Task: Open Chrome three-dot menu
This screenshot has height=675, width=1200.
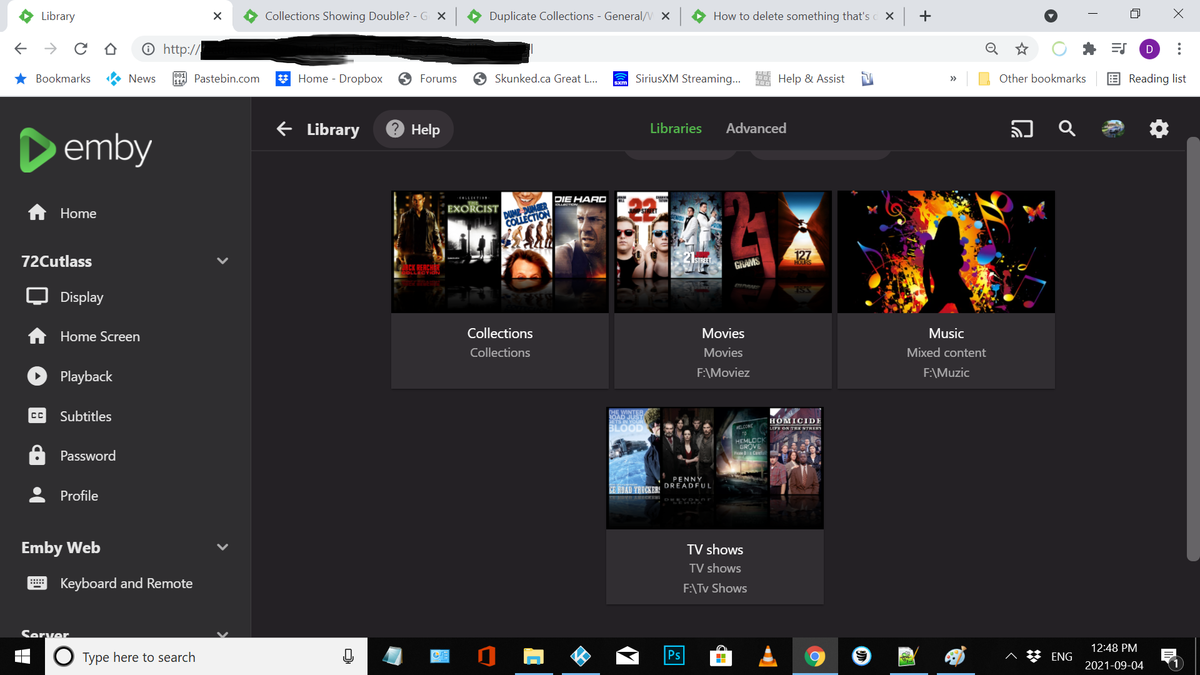Action: pyautogui.click(x=1180, y=49)
